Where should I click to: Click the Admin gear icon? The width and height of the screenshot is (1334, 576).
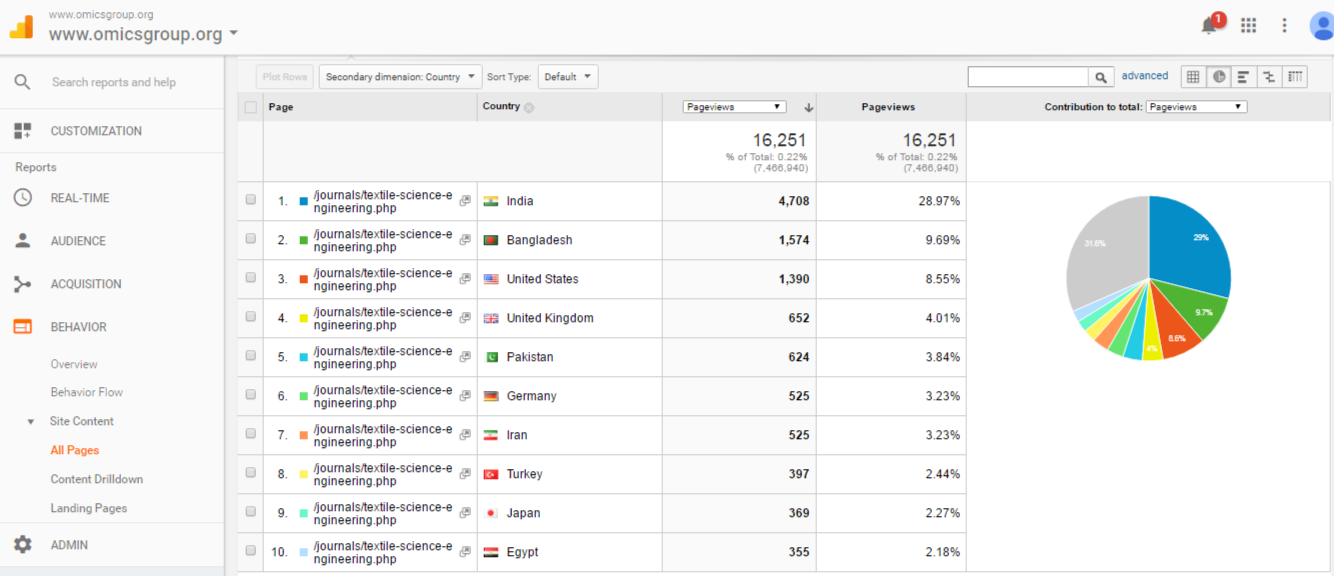(x=22, y=545)
